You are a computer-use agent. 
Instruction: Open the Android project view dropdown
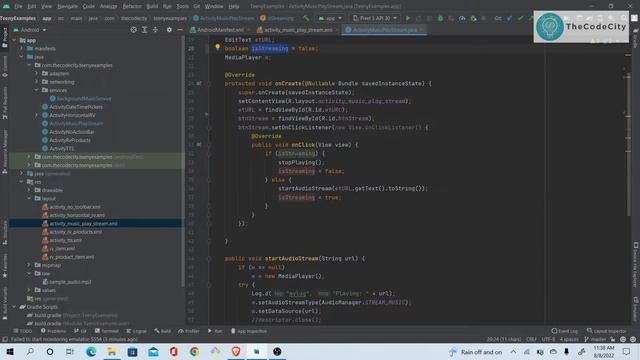30,30
